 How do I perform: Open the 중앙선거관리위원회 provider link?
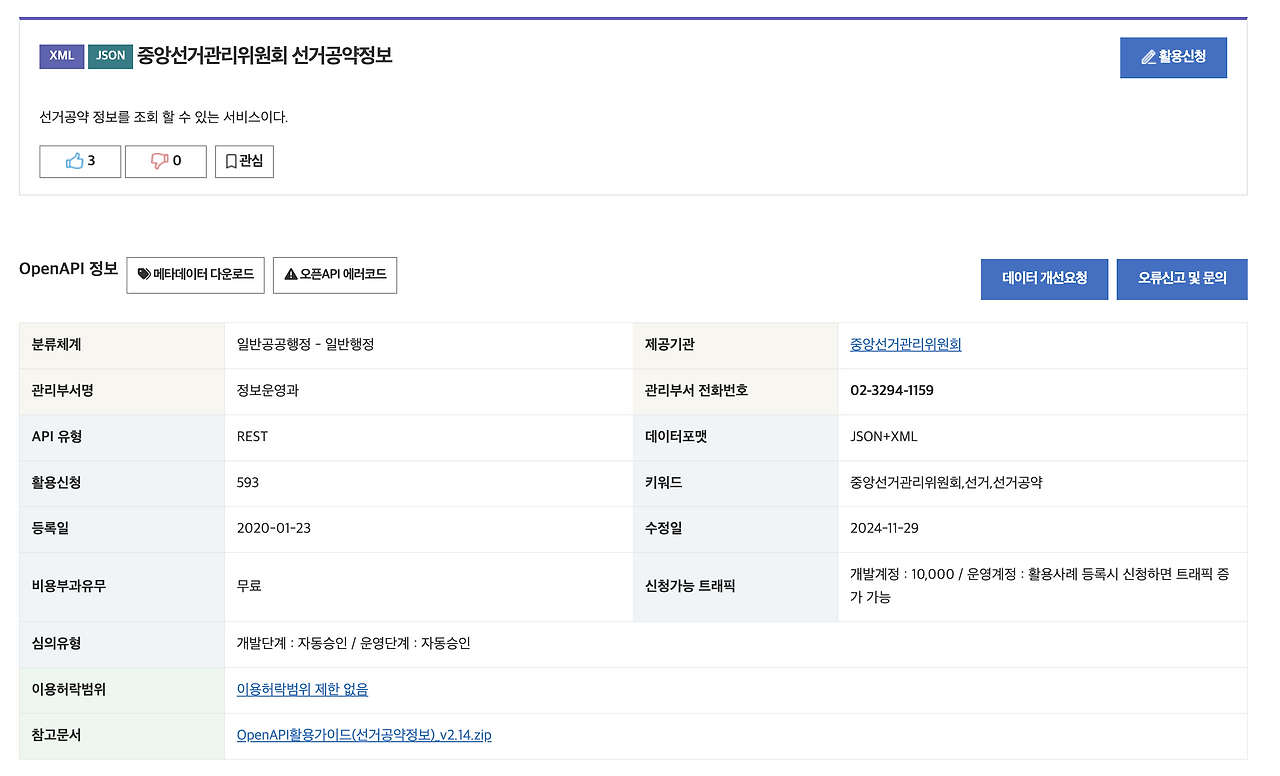[904, 344]
